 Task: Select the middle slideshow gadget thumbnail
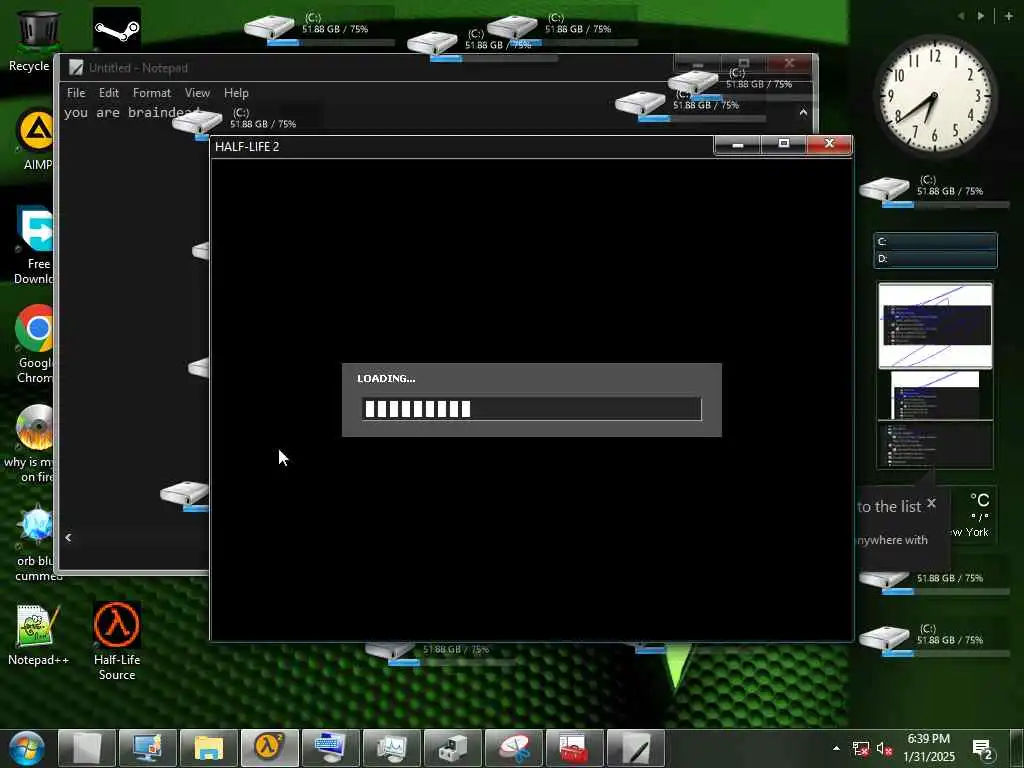(935, 395)
